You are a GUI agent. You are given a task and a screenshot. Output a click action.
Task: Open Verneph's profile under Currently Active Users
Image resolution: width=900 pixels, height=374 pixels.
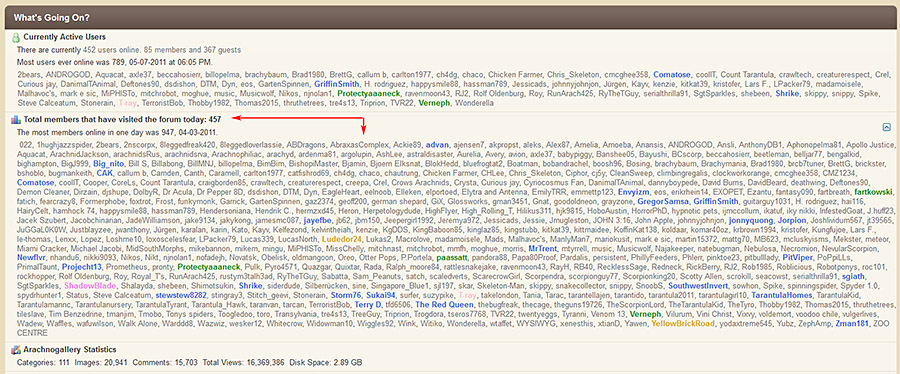pos(434,103)
